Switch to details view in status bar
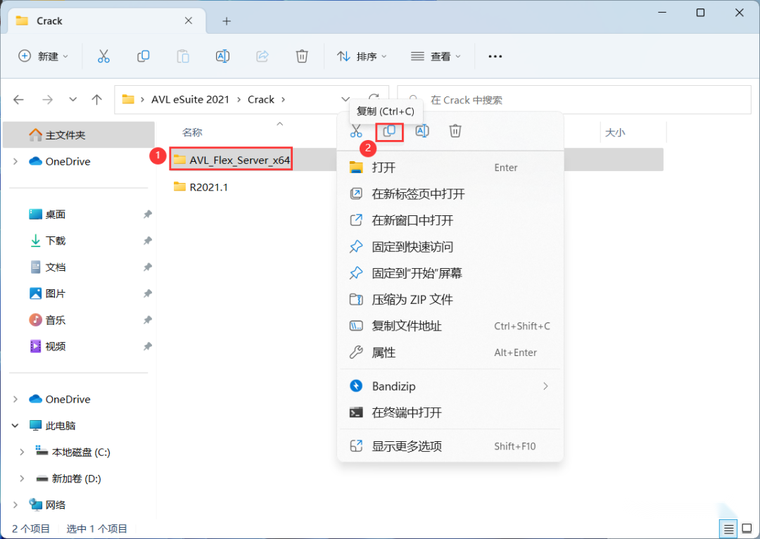Screen dimensions: 760x539 (728, 528)
